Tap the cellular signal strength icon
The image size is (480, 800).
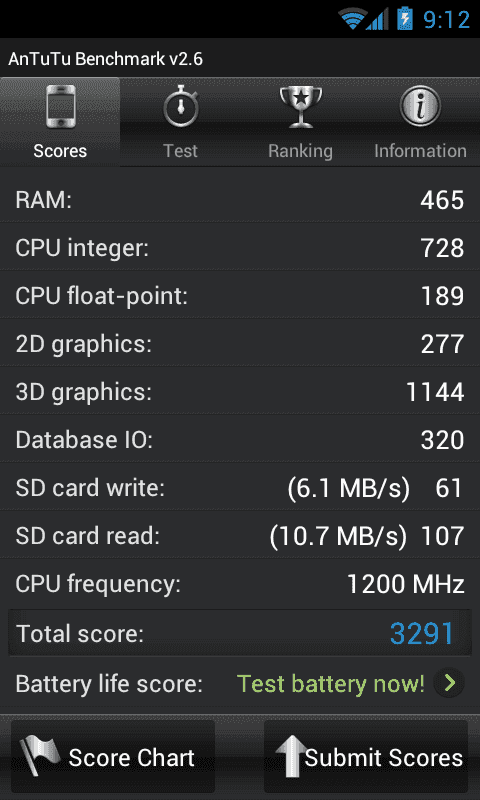[x=377, y=19]
